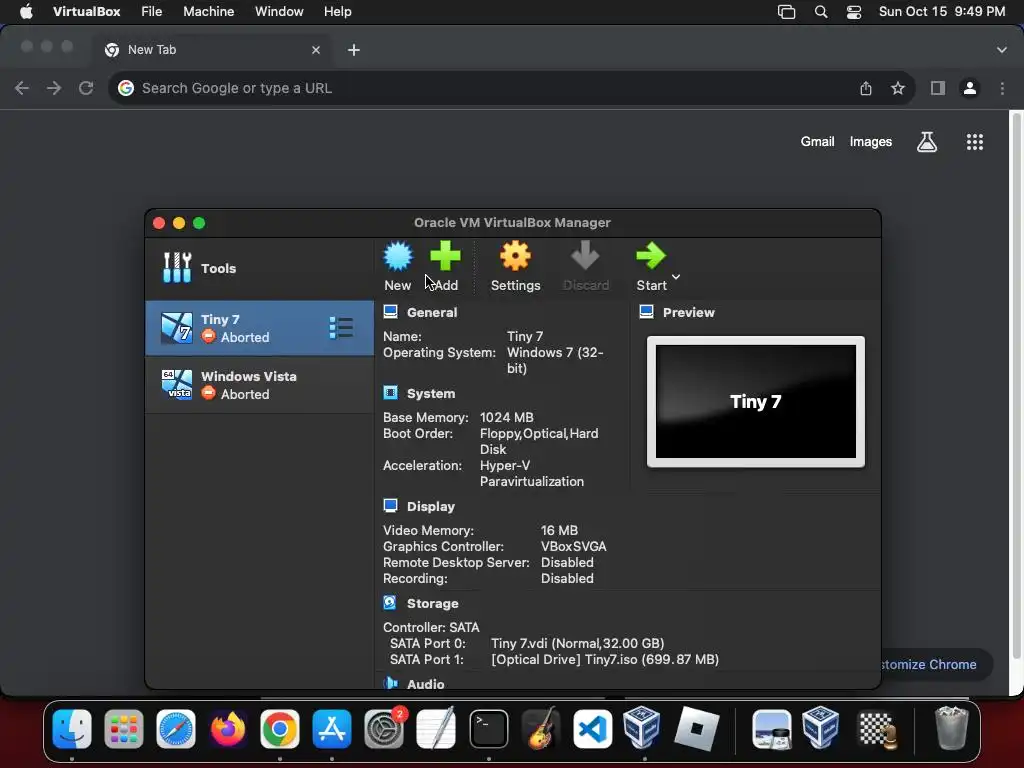This screenshot has width=1024, height=768.
Task: Open VM Settings gear icon
Action: (515, 256)
